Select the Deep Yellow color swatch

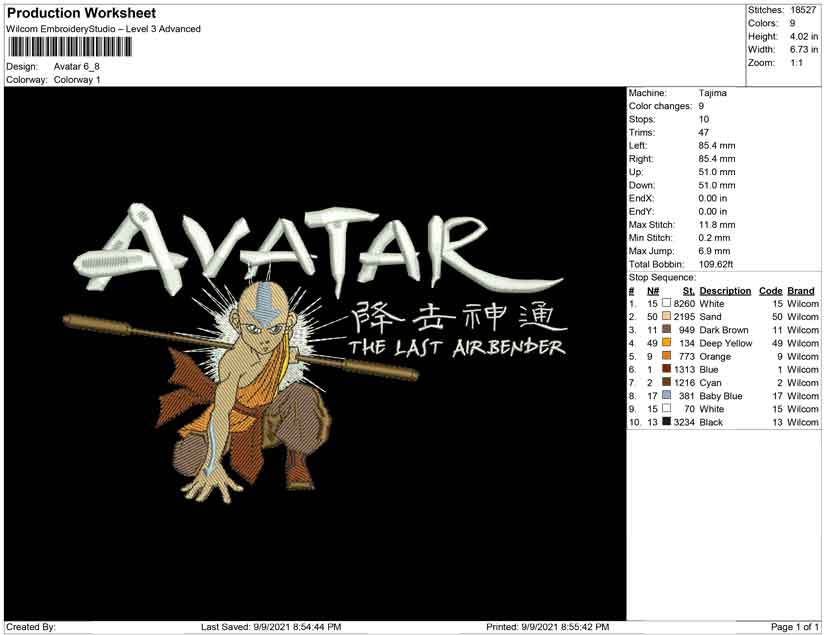click(667, 342)
